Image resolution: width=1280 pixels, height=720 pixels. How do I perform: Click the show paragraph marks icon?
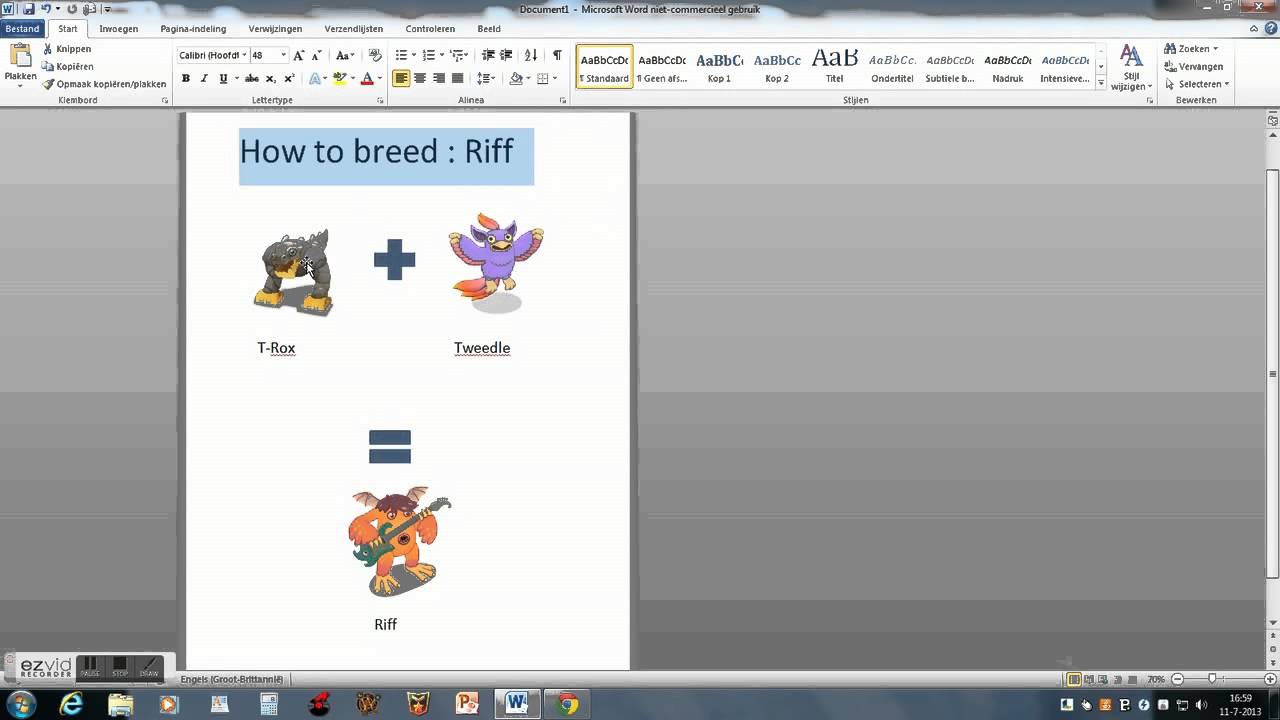pyautogui.click(x=557, y=55)
